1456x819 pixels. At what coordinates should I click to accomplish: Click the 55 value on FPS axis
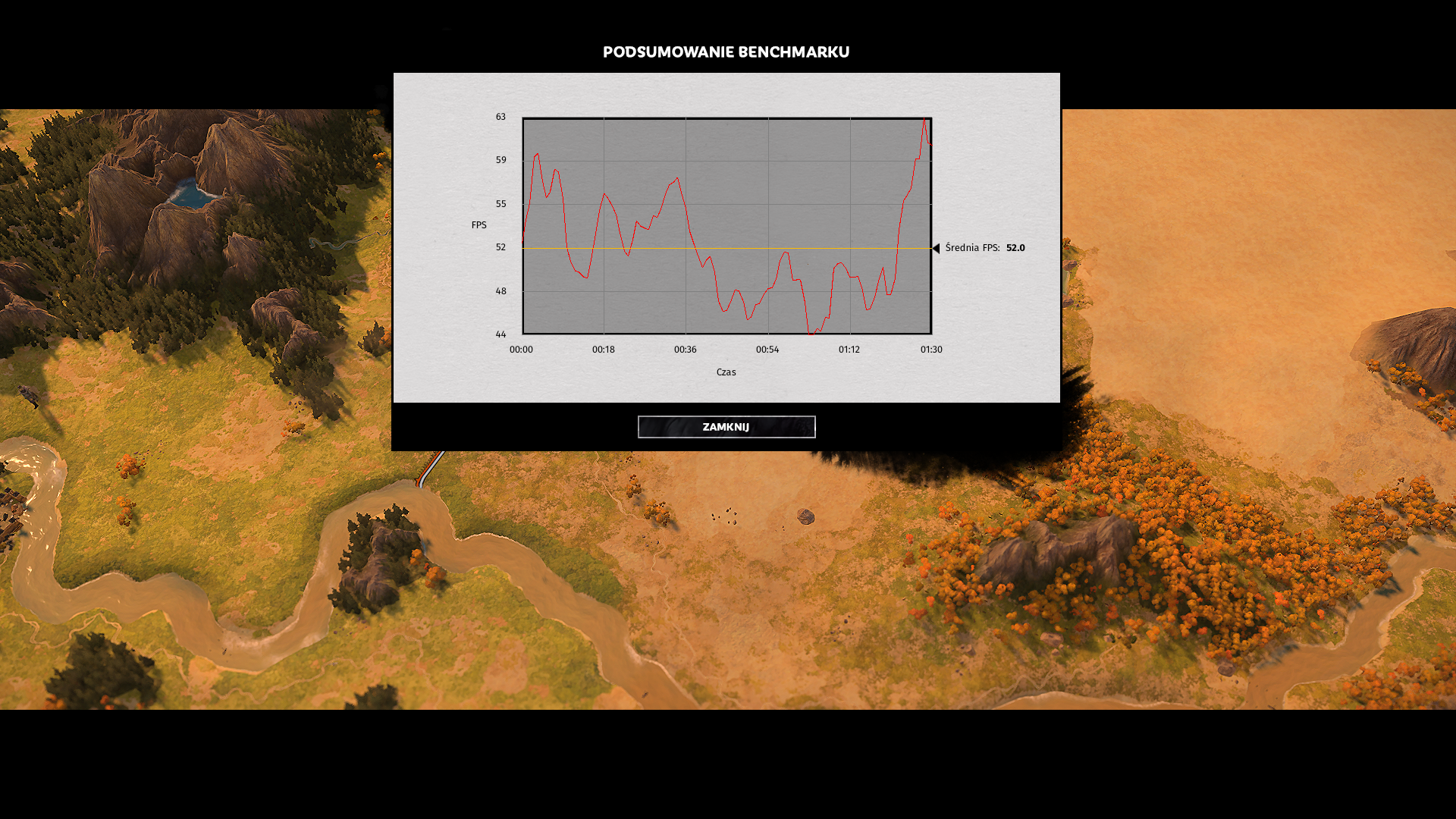coord(500,204)
